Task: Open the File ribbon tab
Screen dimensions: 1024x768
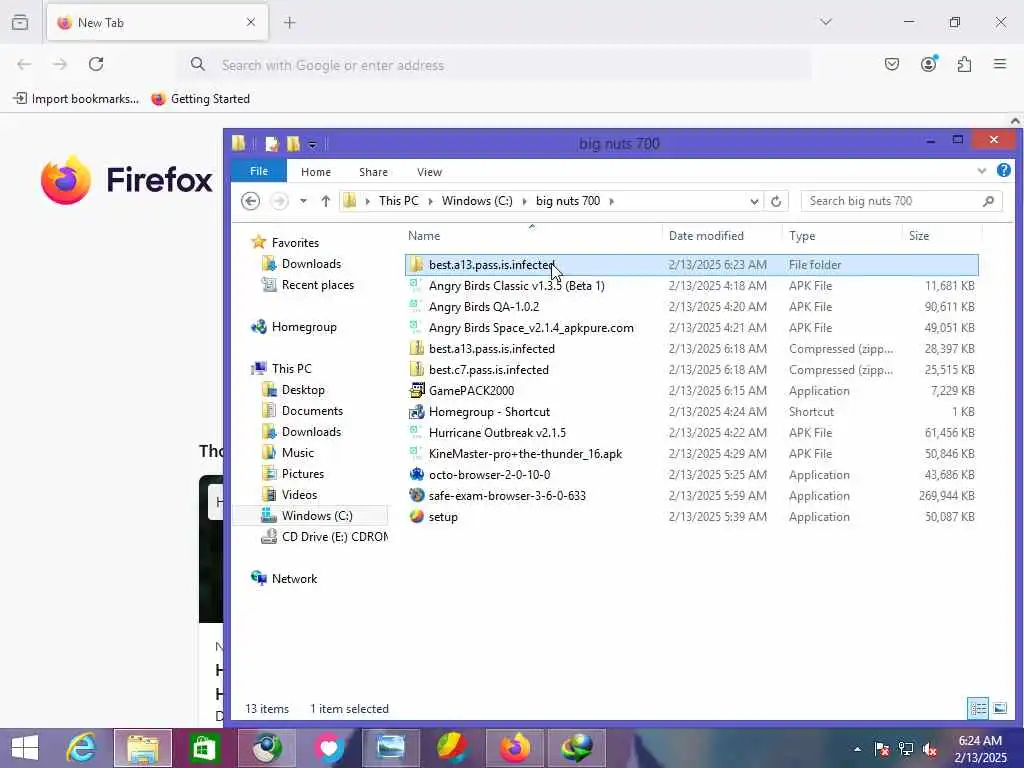Action: tap(259, 171)
